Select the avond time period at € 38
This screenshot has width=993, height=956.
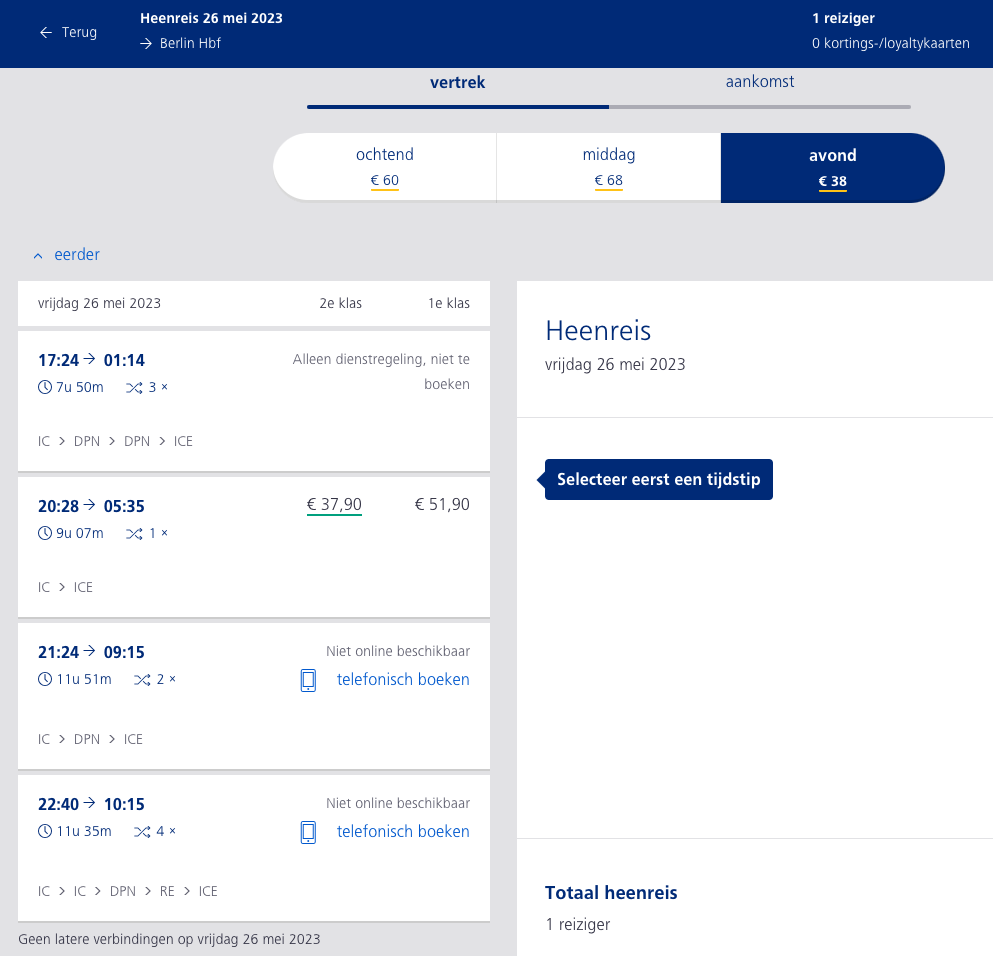[x=832, y=167]
